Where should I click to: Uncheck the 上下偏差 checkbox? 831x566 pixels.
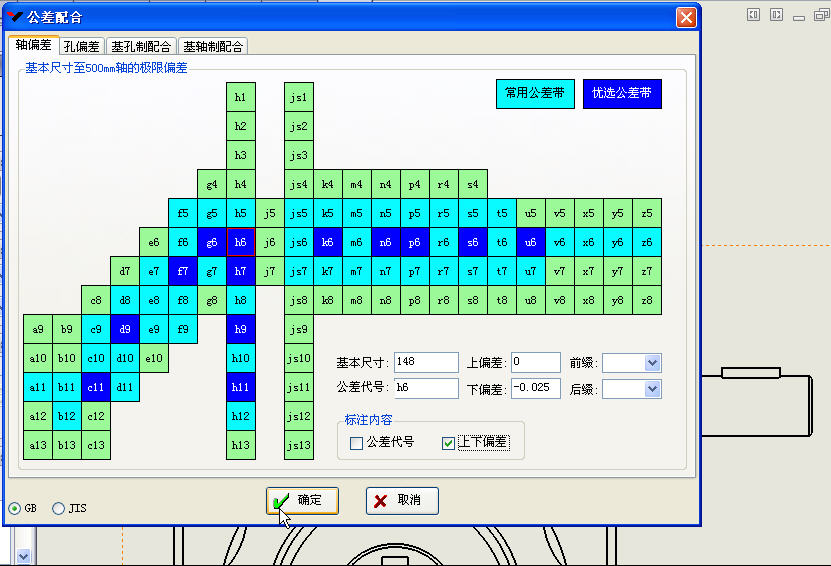coord(448,443)
